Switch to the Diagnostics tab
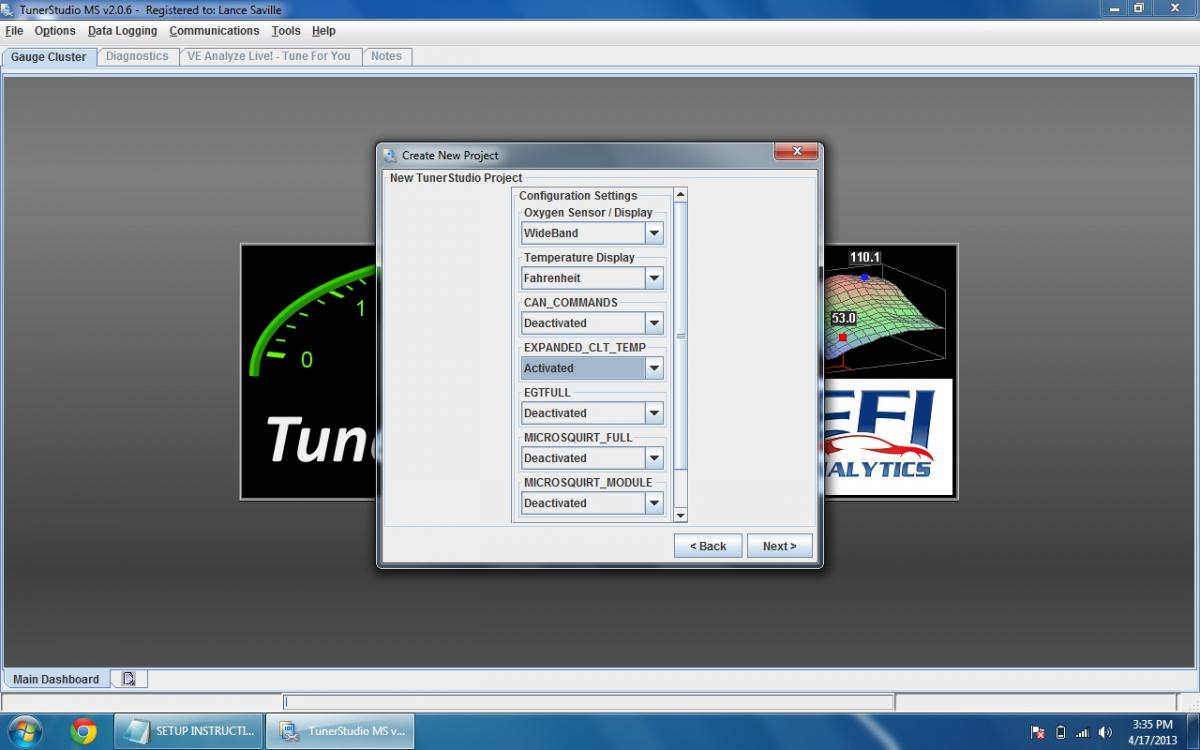The image size is (1200, 750). click(137, 56)
